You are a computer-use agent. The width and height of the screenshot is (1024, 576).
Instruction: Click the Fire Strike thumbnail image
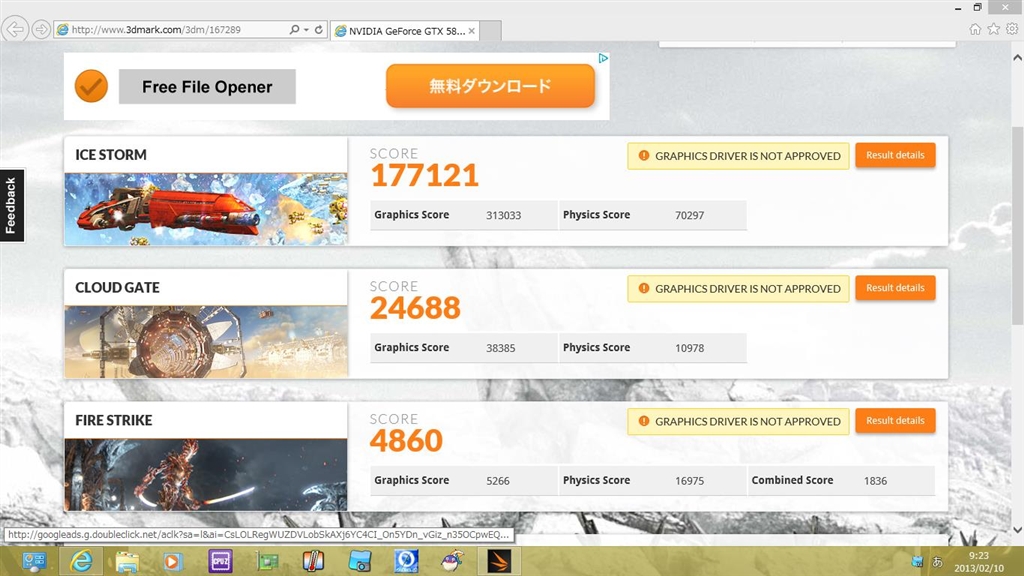click(x=206, y=475)
